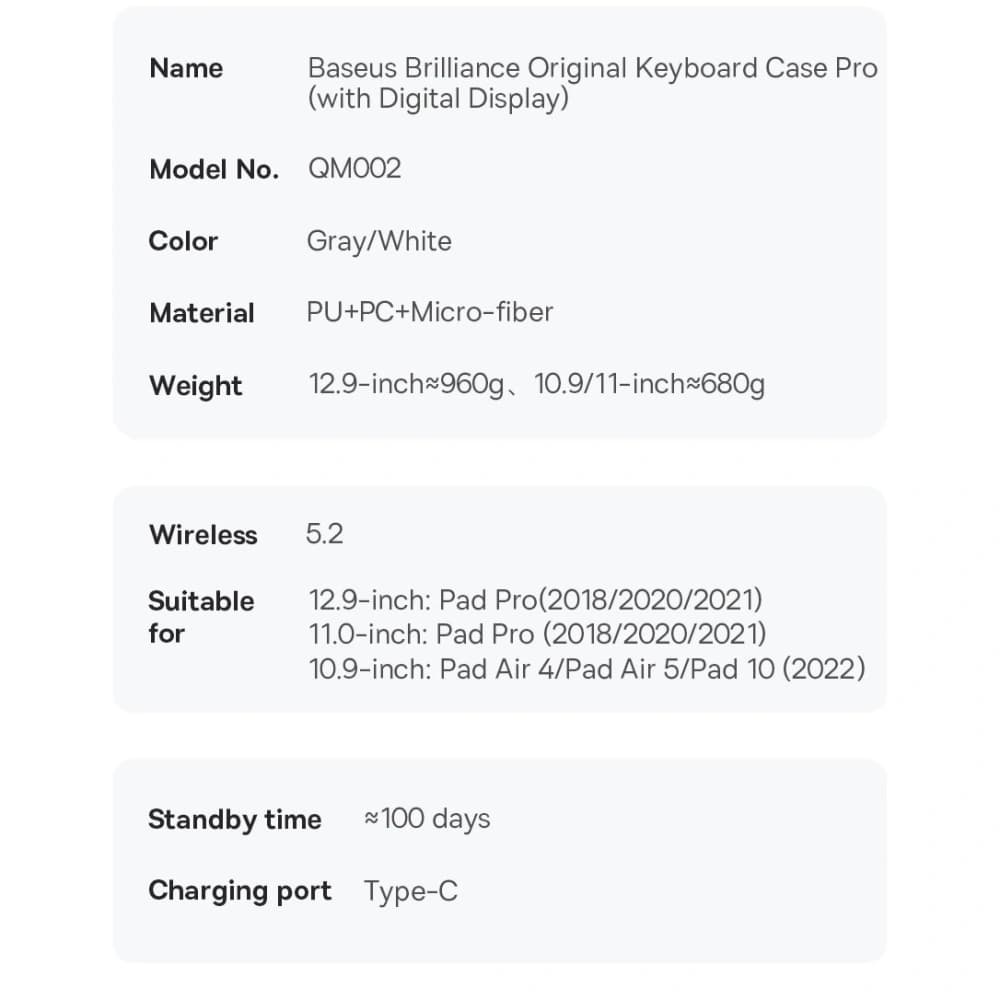Select the 12.9-inch Pad Pro compatibility line
Image resolution: width=1000 pixels, height=1000 pixels.
coord(536,600)
